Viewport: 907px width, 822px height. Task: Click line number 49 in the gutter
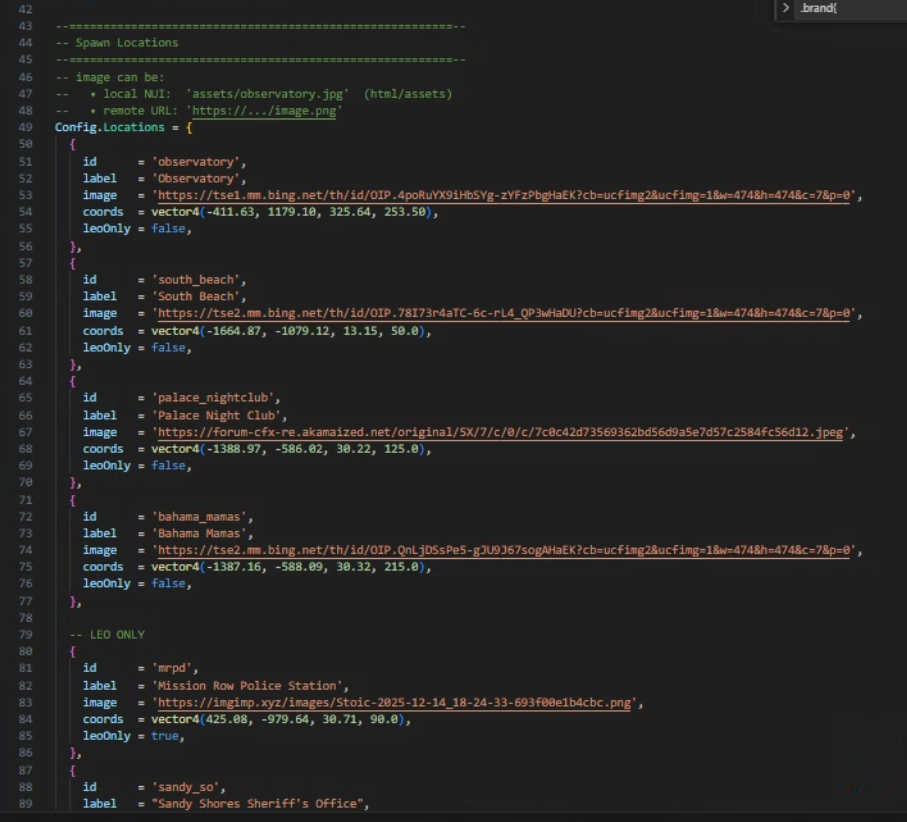click(25, 127)
